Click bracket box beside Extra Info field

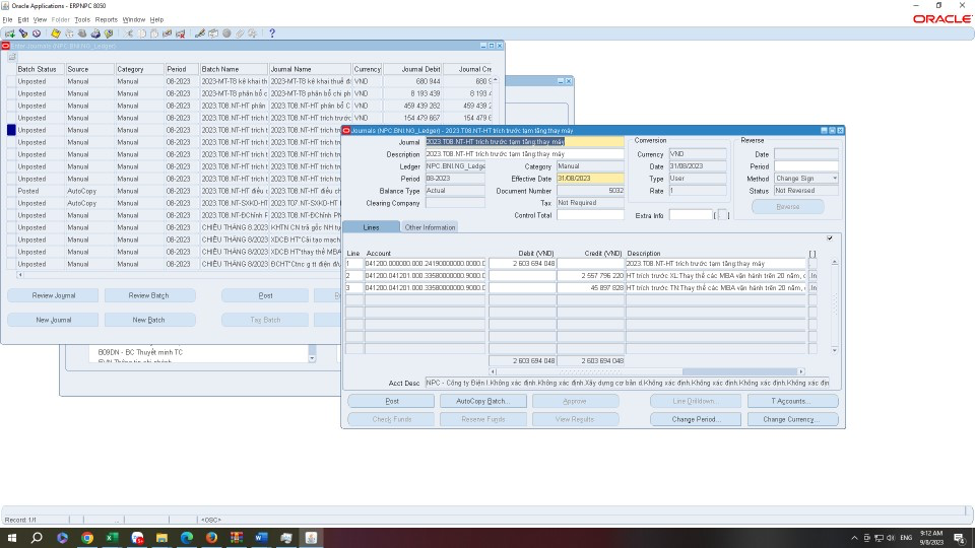coord(722,216)
